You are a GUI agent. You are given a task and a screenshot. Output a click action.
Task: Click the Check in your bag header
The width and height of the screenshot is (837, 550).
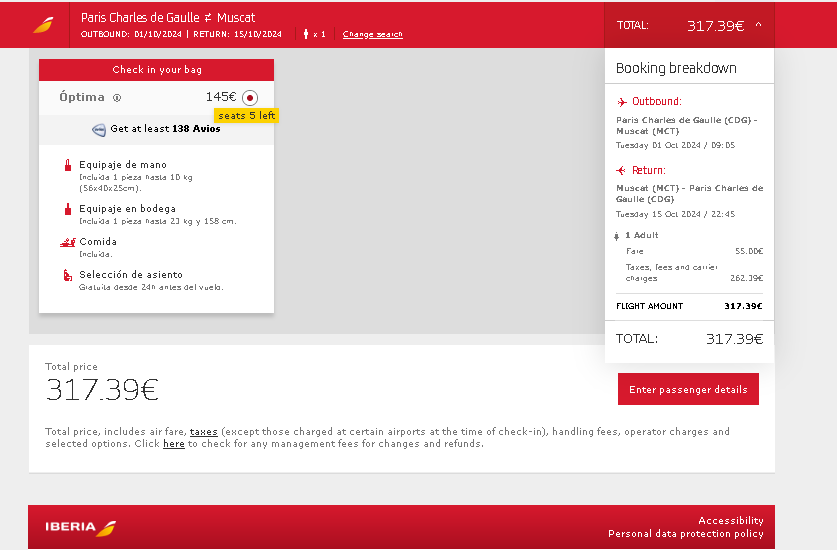(156, 70)
